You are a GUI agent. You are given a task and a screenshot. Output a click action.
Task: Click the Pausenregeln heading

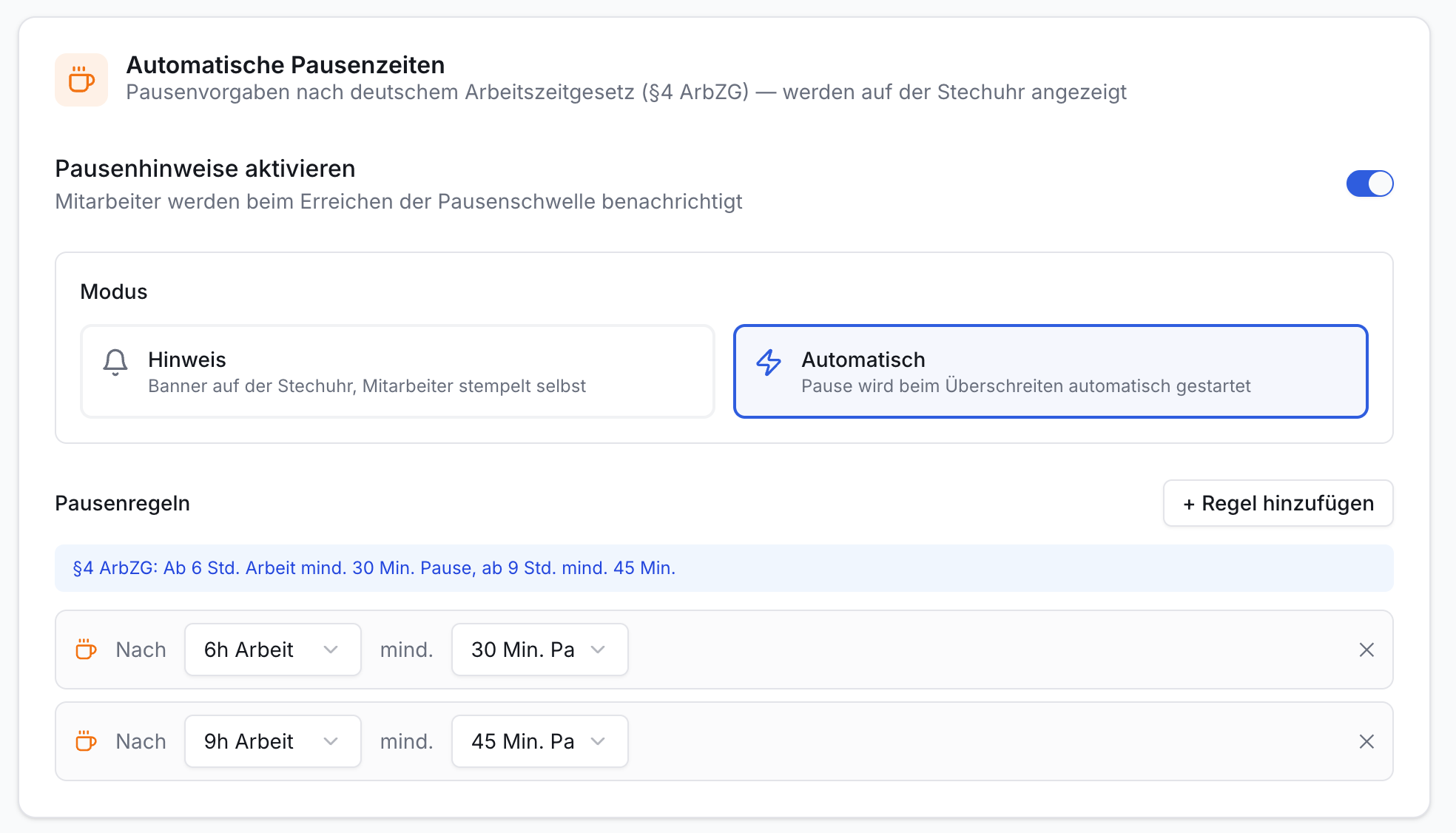point(123,503)
